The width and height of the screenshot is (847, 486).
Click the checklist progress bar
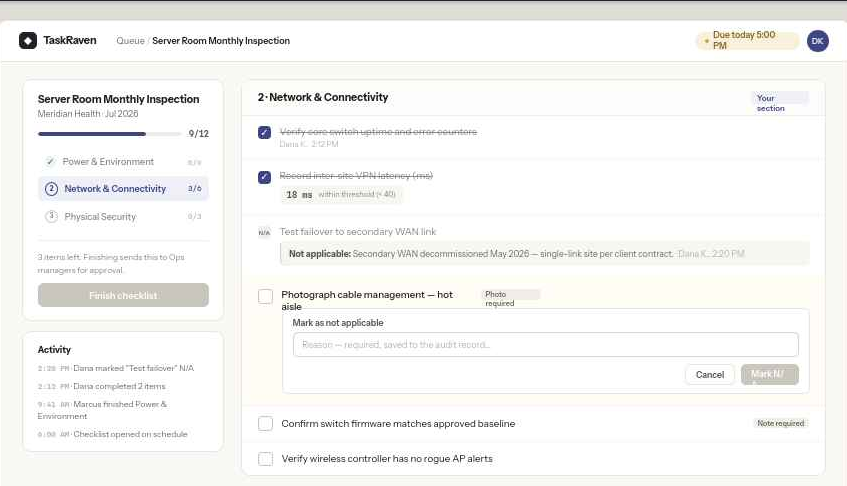pos(110,133)
